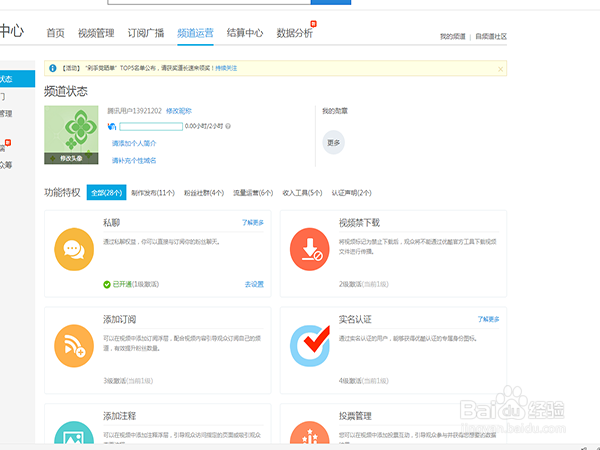Image resolution: width=600 pixels, height=450 pixels.
Task: Click the blue info icon in notice banner
Action: (53, 68)
